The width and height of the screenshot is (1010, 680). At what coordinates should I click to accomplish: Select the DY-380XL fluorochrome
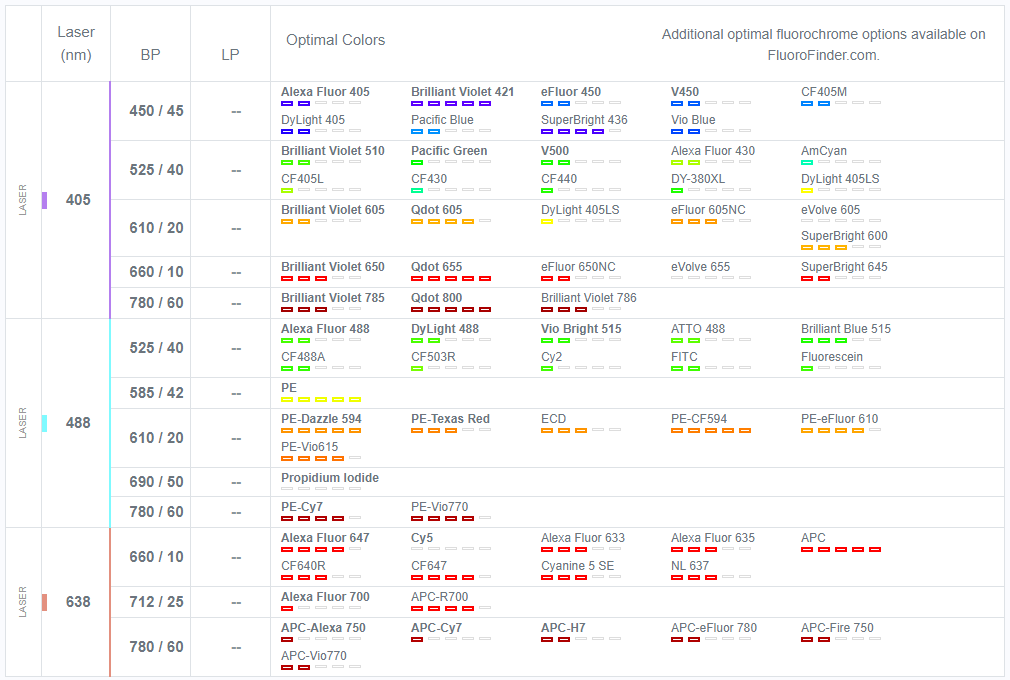tap(698, 179)
